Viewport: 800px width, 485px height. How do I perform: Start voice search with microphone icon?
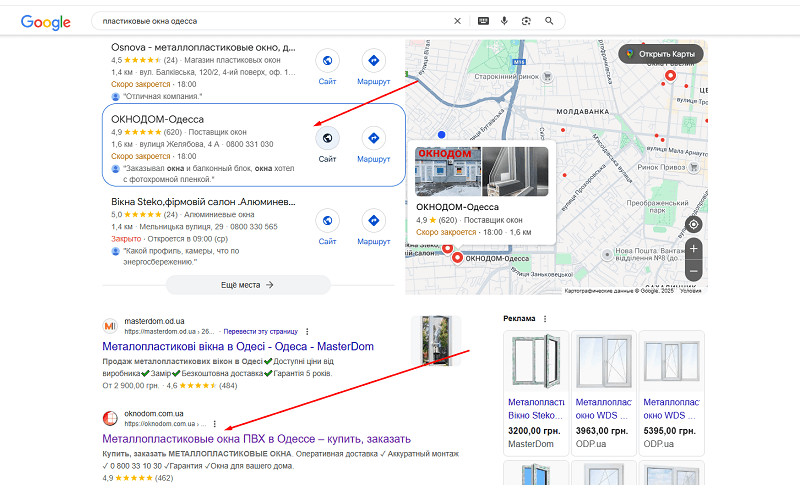click(x=504, y=21)
